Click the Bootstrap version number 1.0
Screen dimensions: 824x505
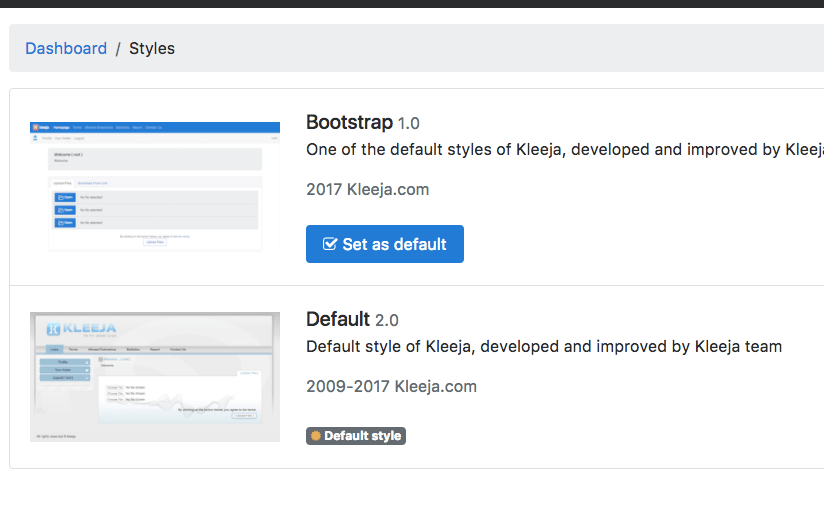tap(409, 123)
